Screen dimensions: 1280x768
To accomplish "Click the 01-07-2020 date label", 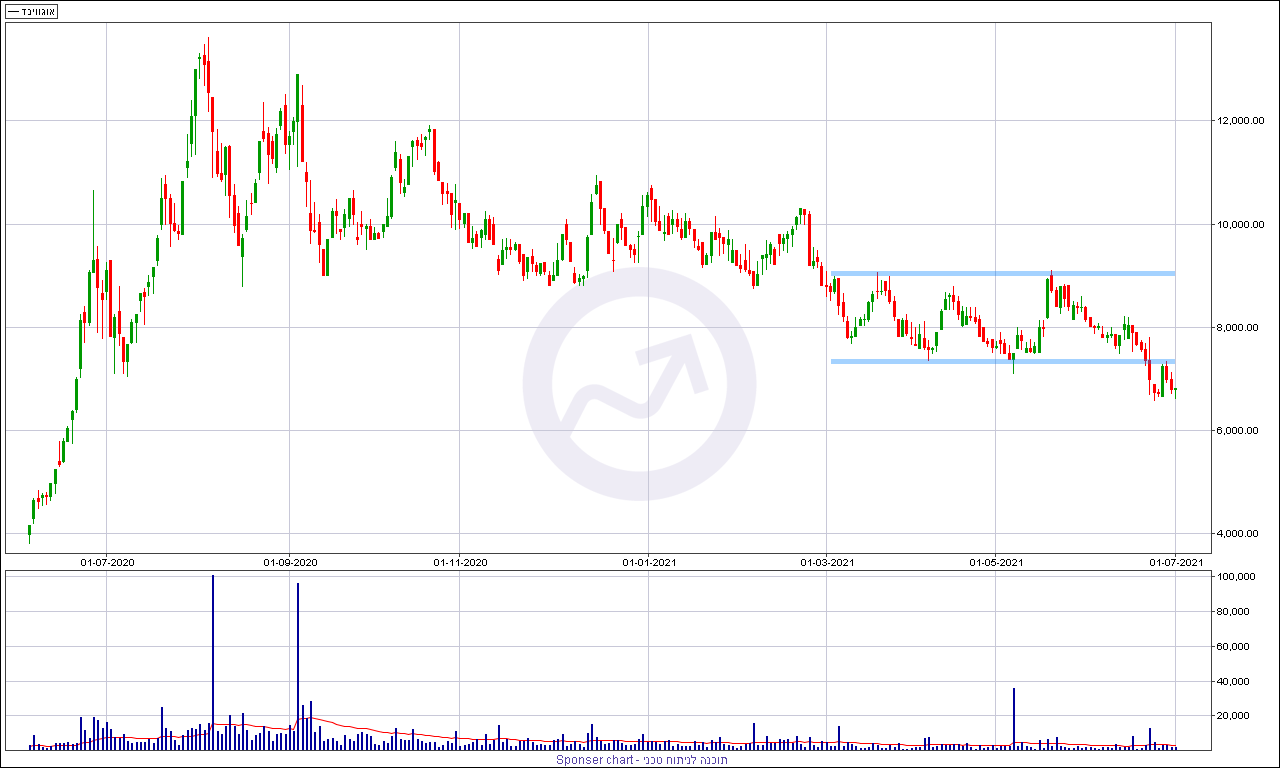I will pos(107,563).
